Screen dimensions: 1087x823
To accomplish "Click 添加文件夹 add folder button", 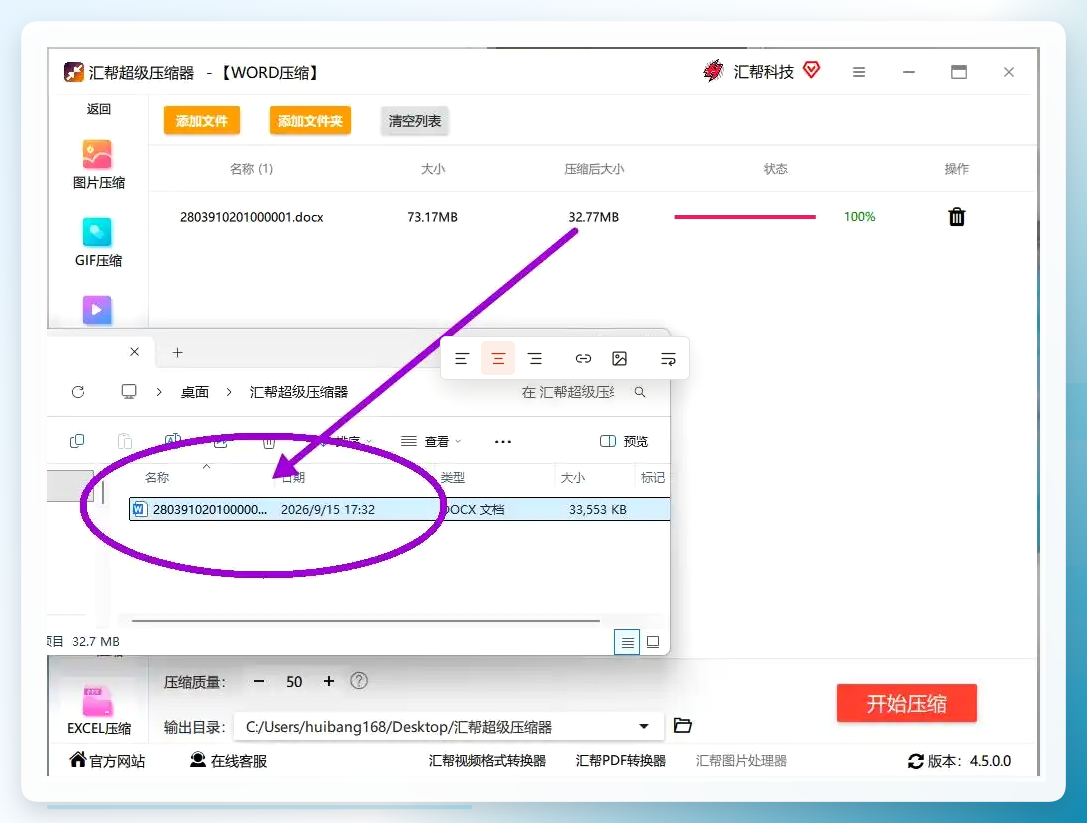I will 310,121.
